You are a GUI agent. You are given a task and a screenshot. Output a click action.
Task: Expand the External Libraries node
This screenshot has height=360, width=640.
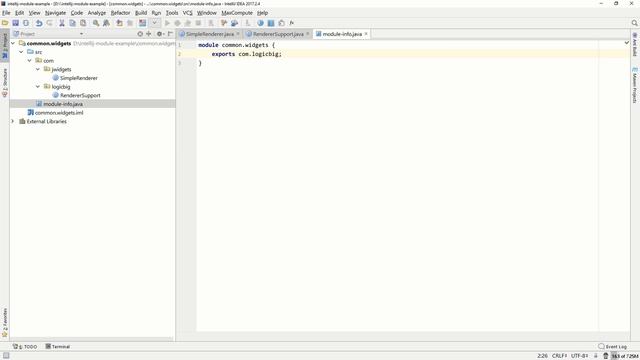pos(13,121)
